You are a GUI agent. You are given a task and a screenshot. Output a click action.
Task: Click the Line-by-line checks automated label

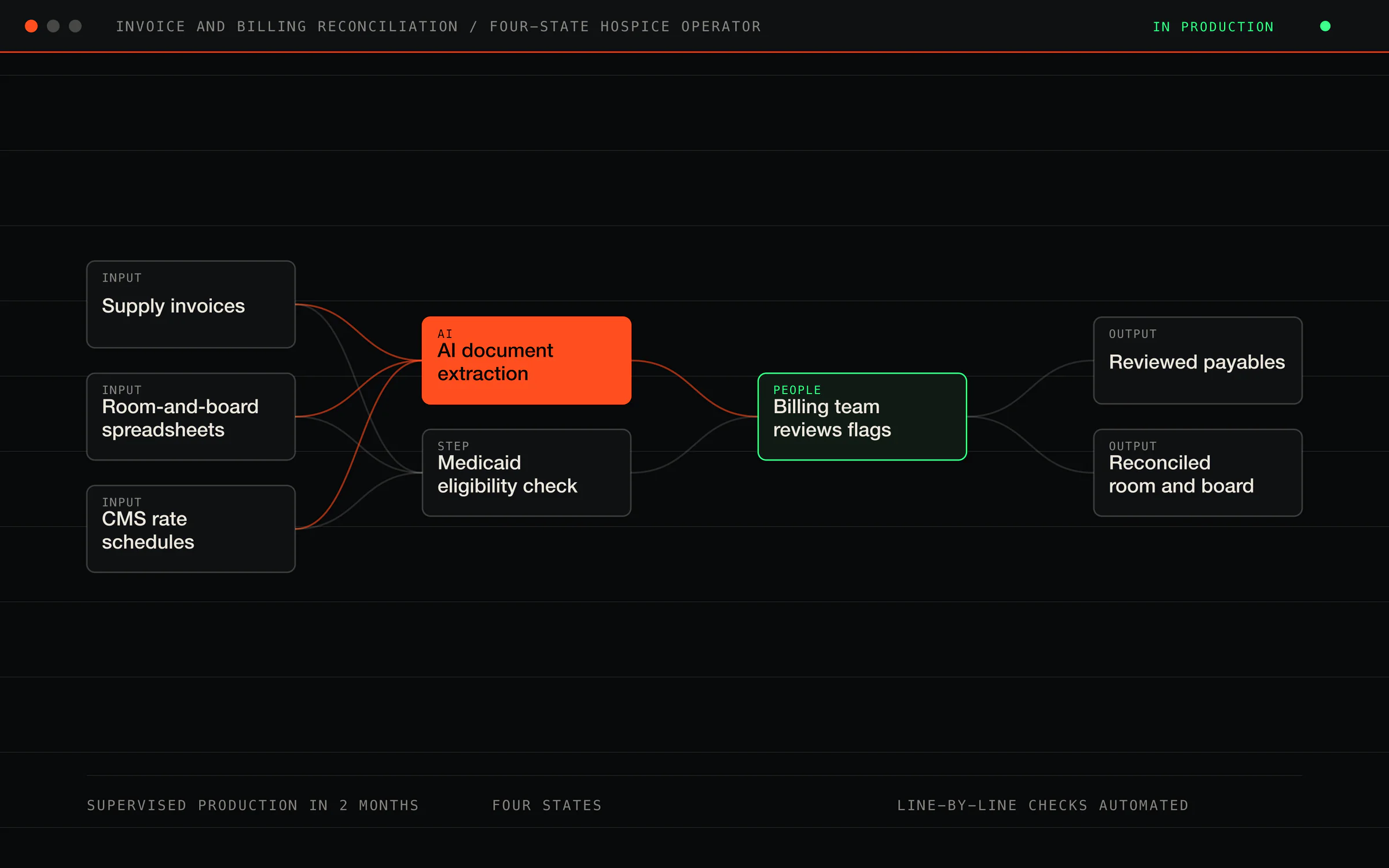point(1043,806)
